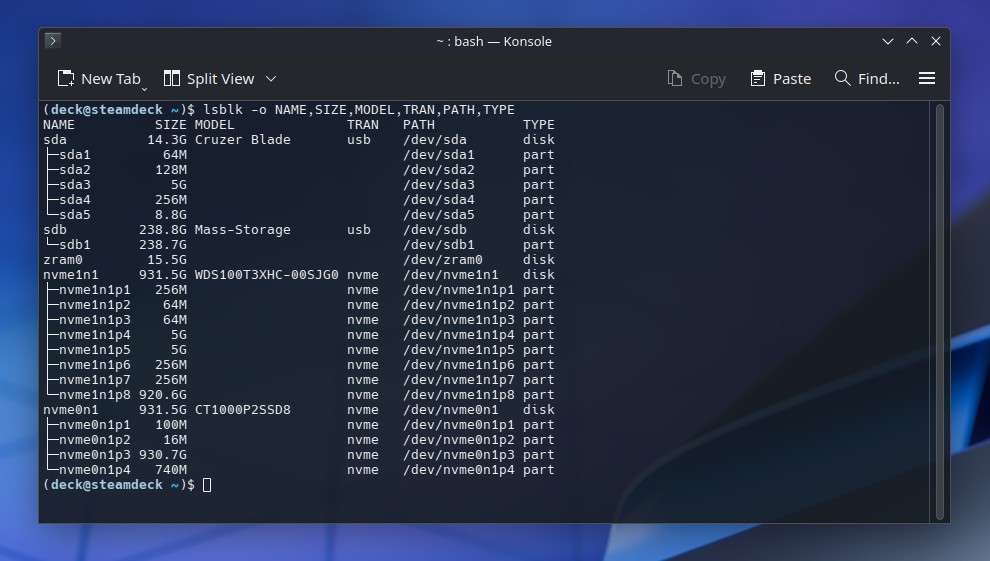Click the 'NAME' column header
This screenshot has width=990, height=561.
click(x=59, y=125)
